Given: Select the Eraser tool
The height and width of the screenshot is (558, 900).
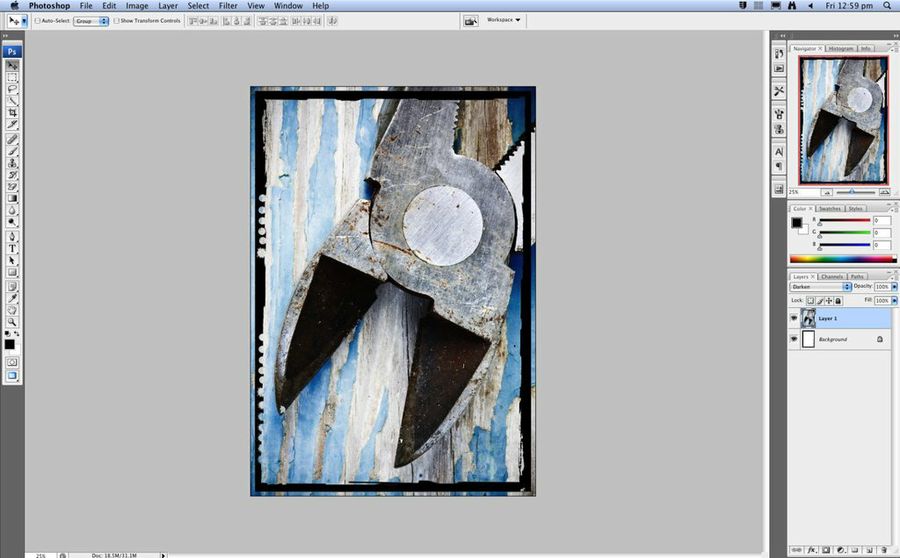Looking at the screenshot, I should 12,187.
